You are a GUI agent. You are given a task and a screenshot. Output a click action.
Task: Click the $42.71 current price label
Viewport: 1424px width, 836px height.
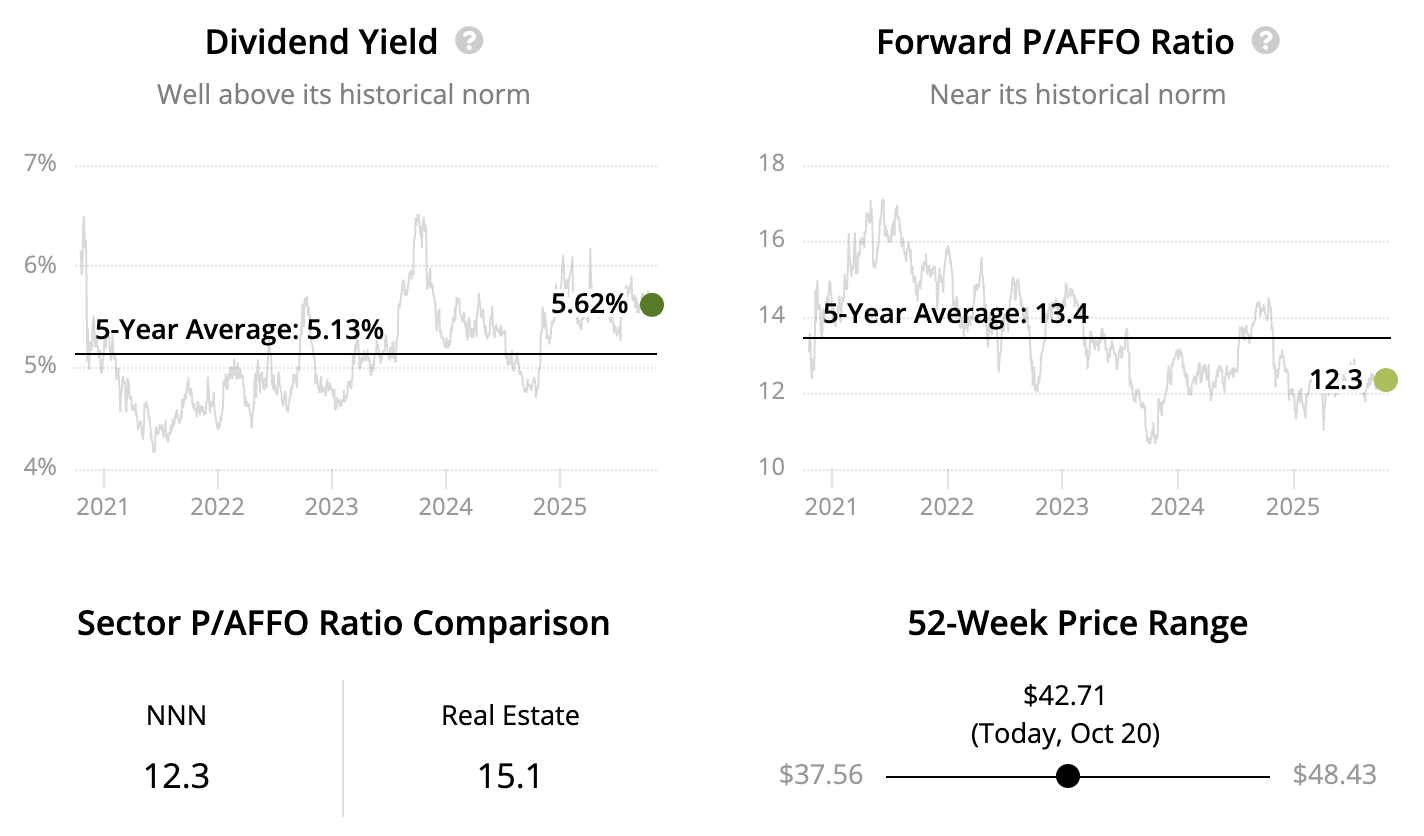click(1065, 695)
